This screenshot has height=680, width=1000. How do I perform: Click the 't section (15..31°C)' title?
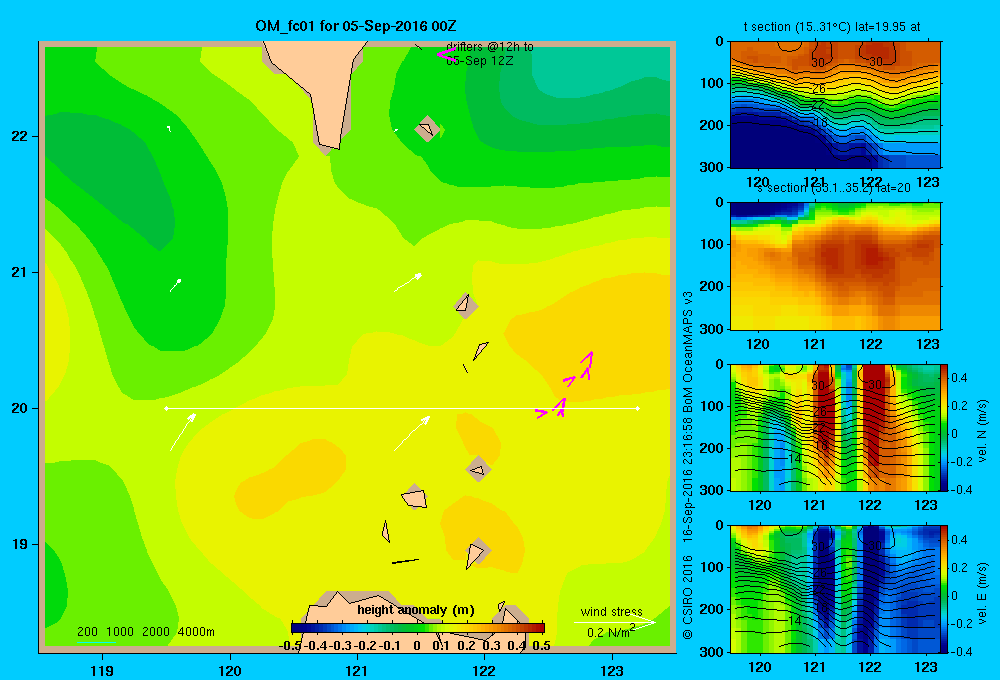tap(795, 27)
